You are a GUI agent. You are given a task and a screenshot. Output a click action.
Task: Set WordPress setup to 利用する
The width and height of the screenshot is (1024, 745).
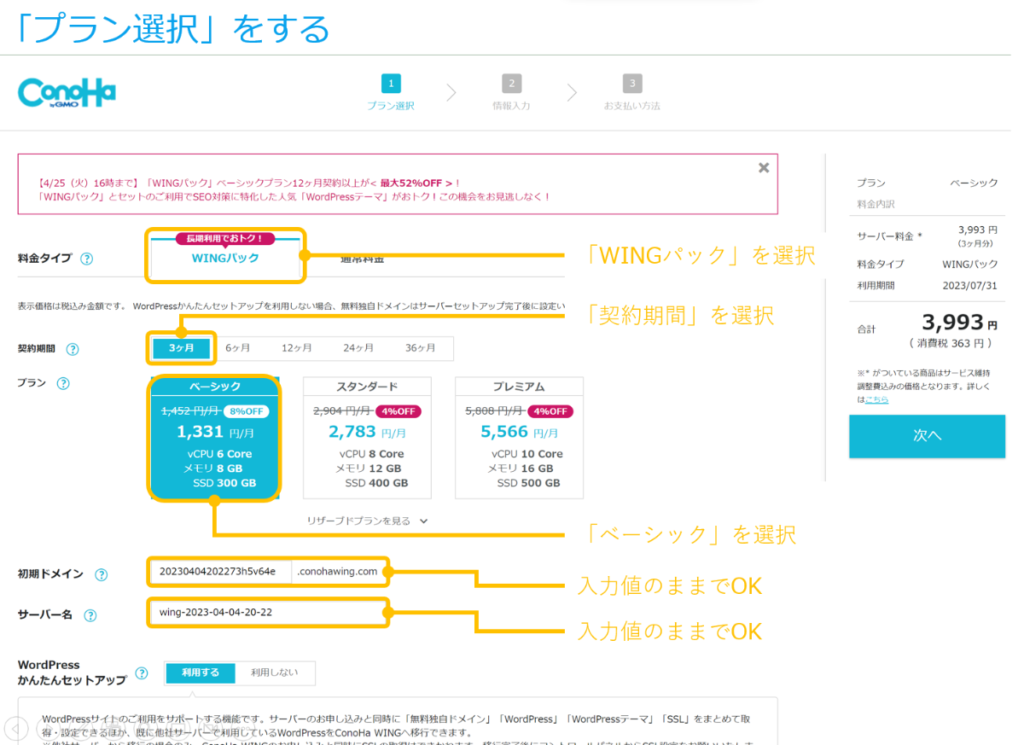point(200,673)
